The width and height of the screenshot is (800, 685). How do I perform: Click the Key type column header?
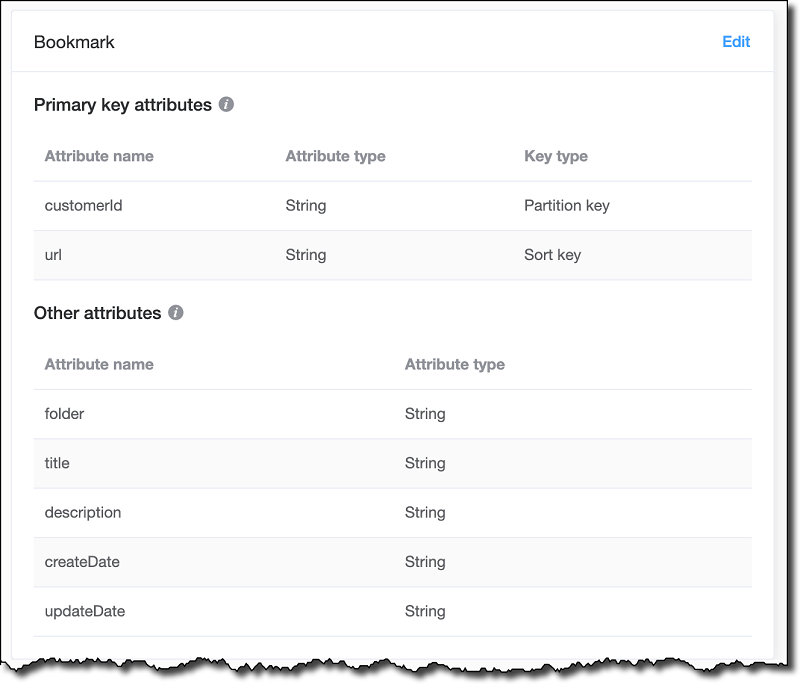point(555,156)
